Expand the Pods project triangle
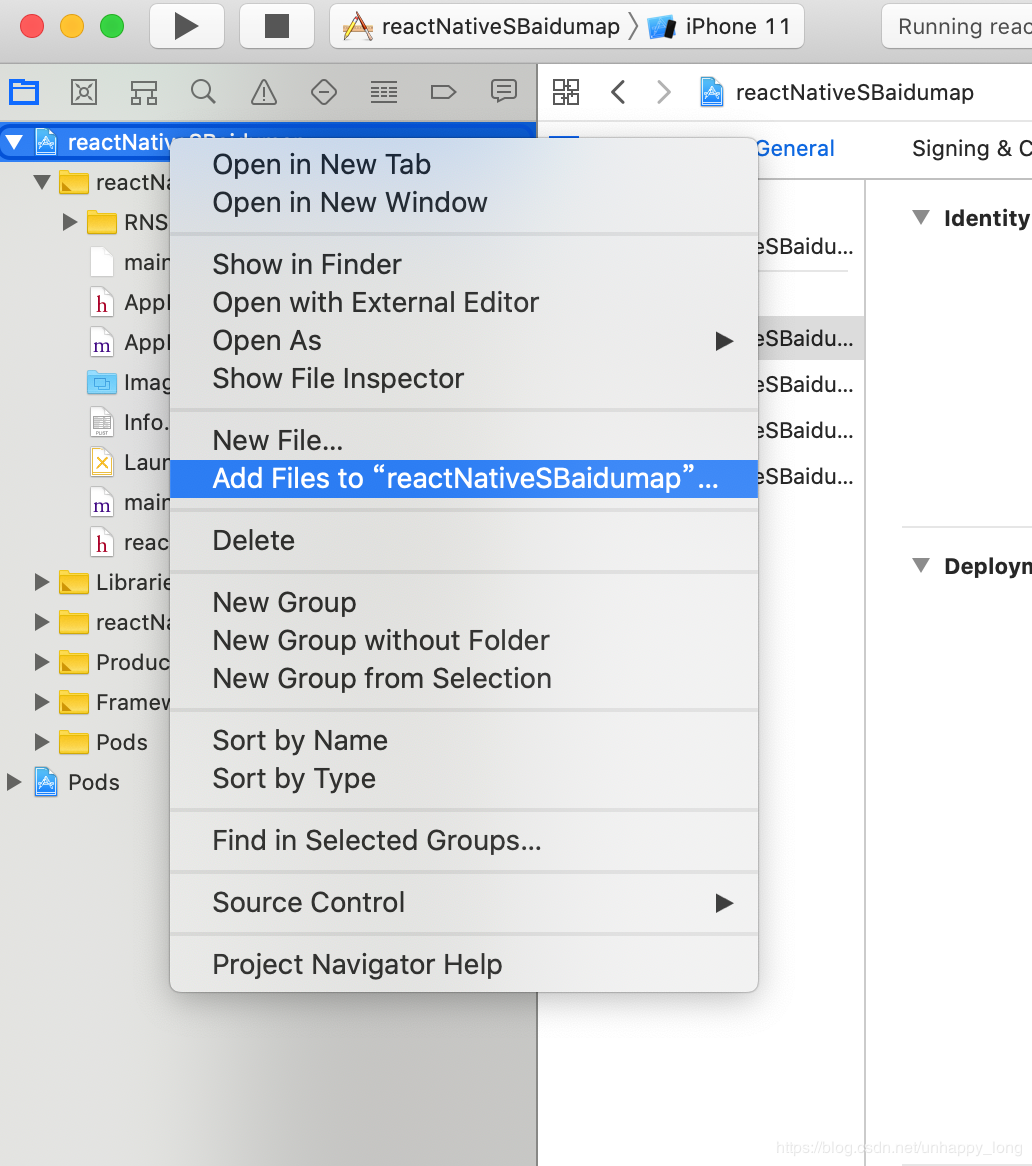The height and width of the screenshot is (1166, 1032). (x=14, y=782)
